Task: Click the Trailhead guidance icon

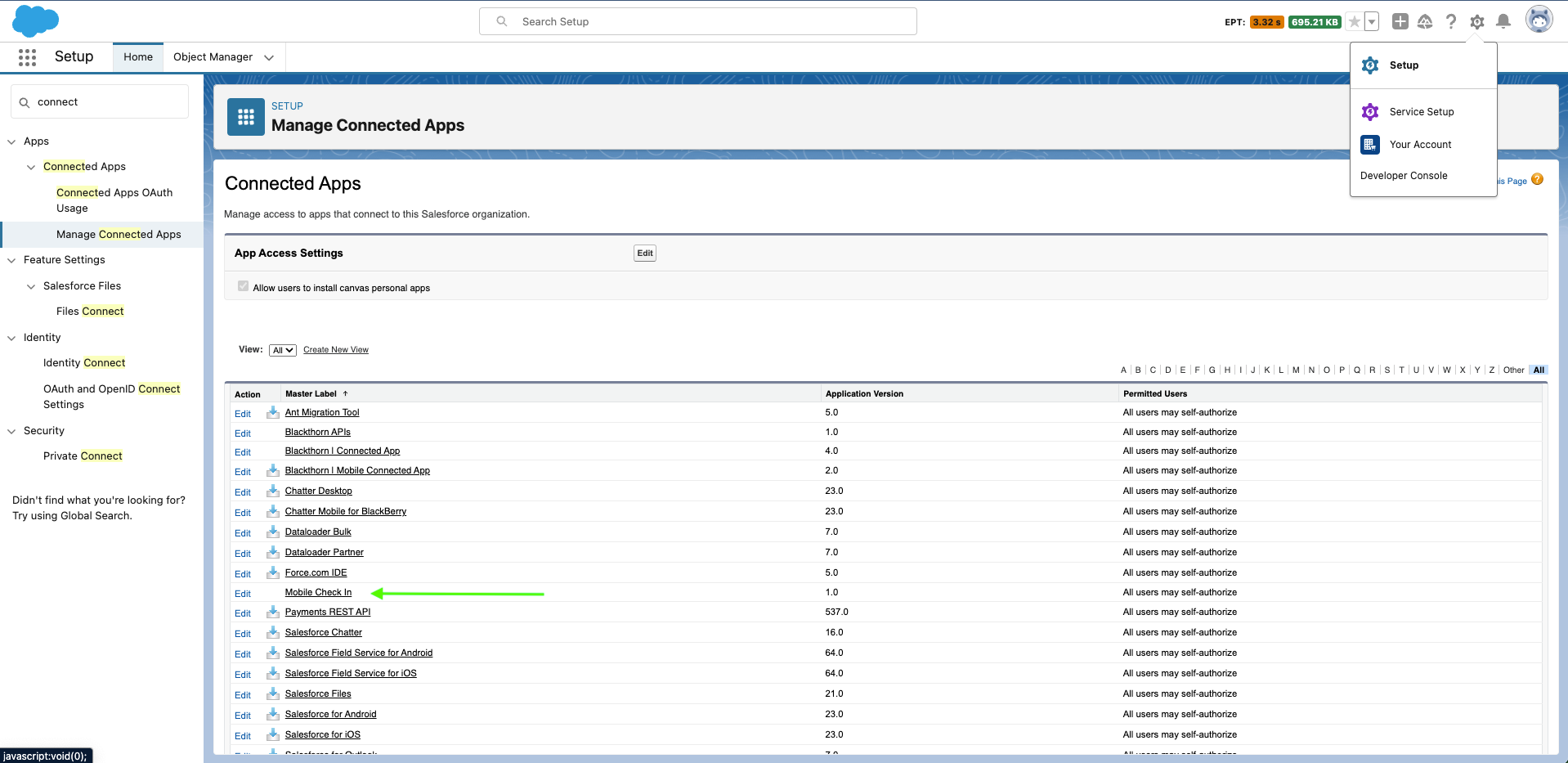Action: [x=1425, y=22]
